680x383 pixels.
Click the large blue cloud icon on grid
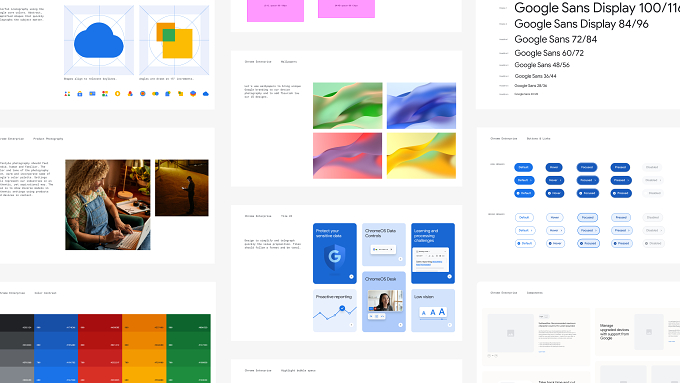click(99, 40)
